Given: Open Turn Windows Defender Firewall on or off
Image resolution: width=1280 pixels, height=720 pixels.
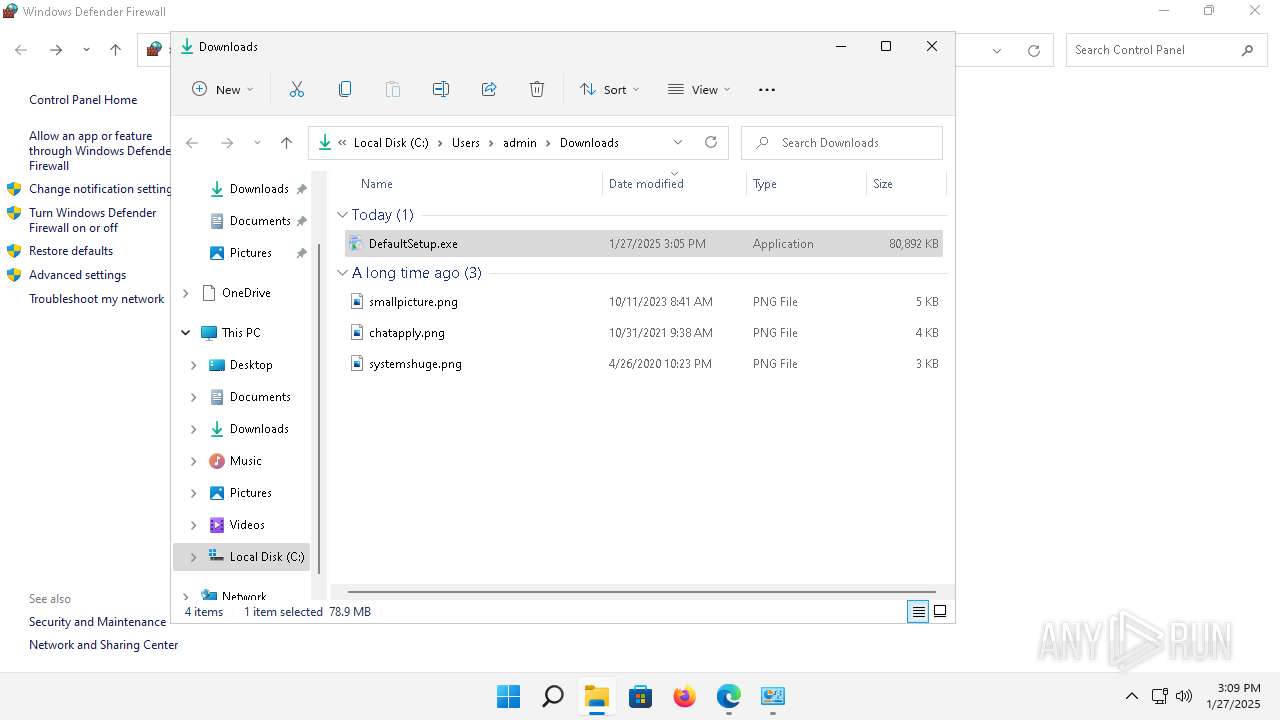Looking at the screenshot, I should coord(93,220).
